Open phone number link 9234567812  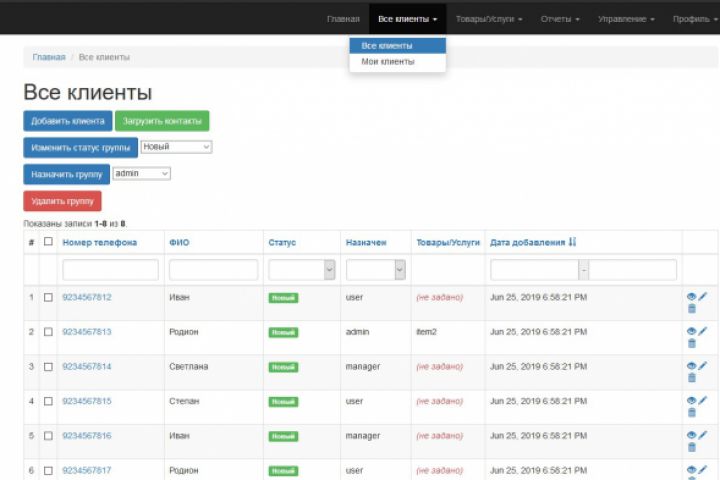tap(87, 297)
